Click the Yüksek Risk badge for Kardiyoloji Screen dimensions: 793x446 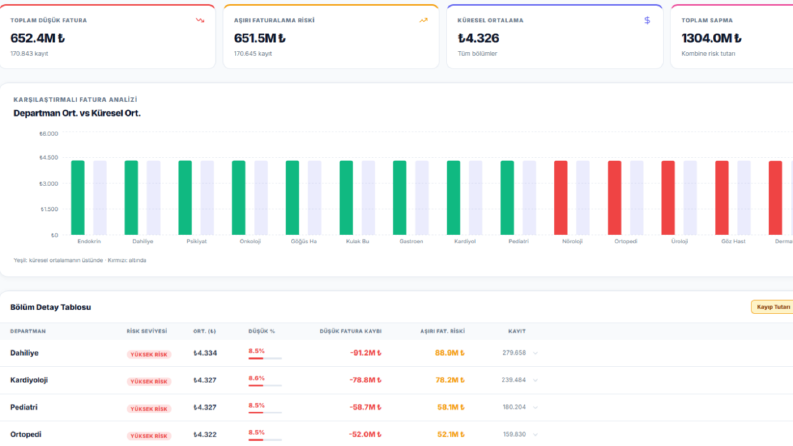point(149,381)
